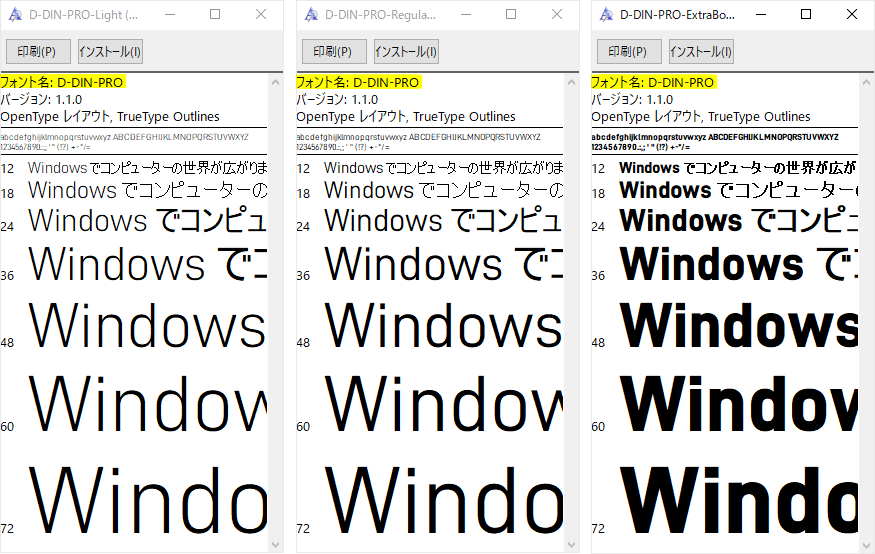Click OpenType レイアウト line in ExtraBold window

[x=701, y=117]
